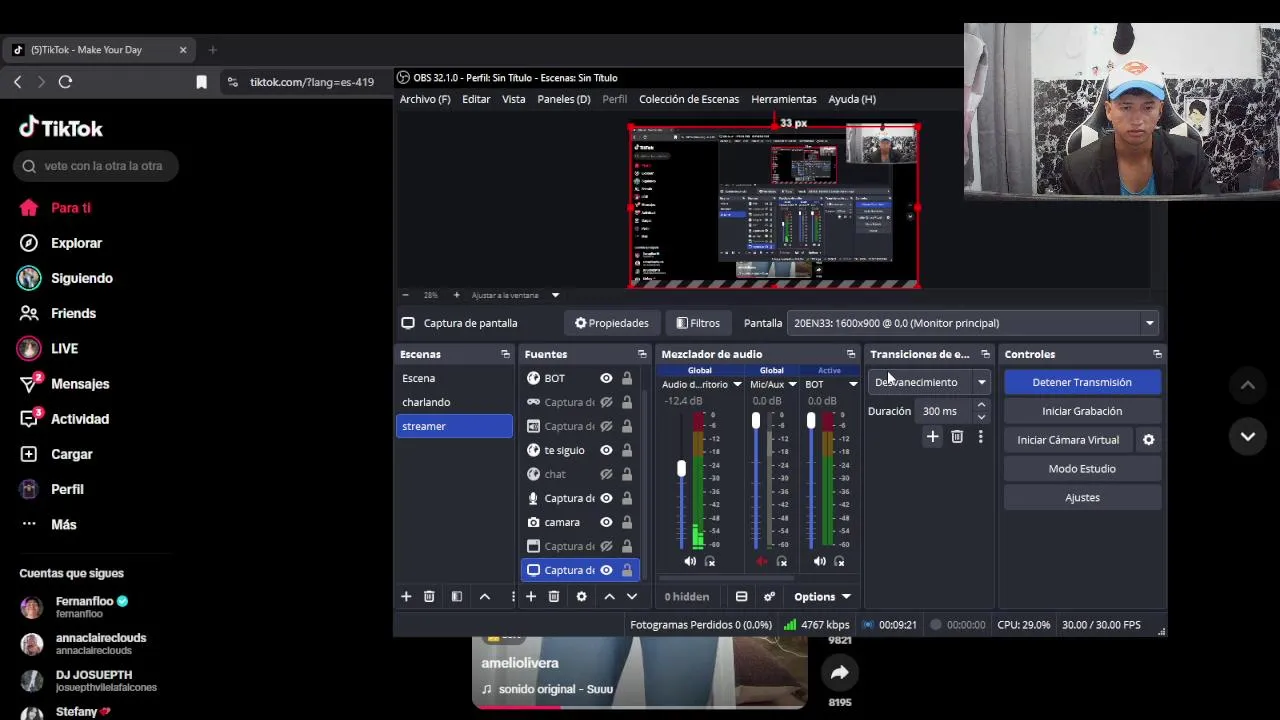Open advanced audio properties gears icon

(x=769, y=596)
